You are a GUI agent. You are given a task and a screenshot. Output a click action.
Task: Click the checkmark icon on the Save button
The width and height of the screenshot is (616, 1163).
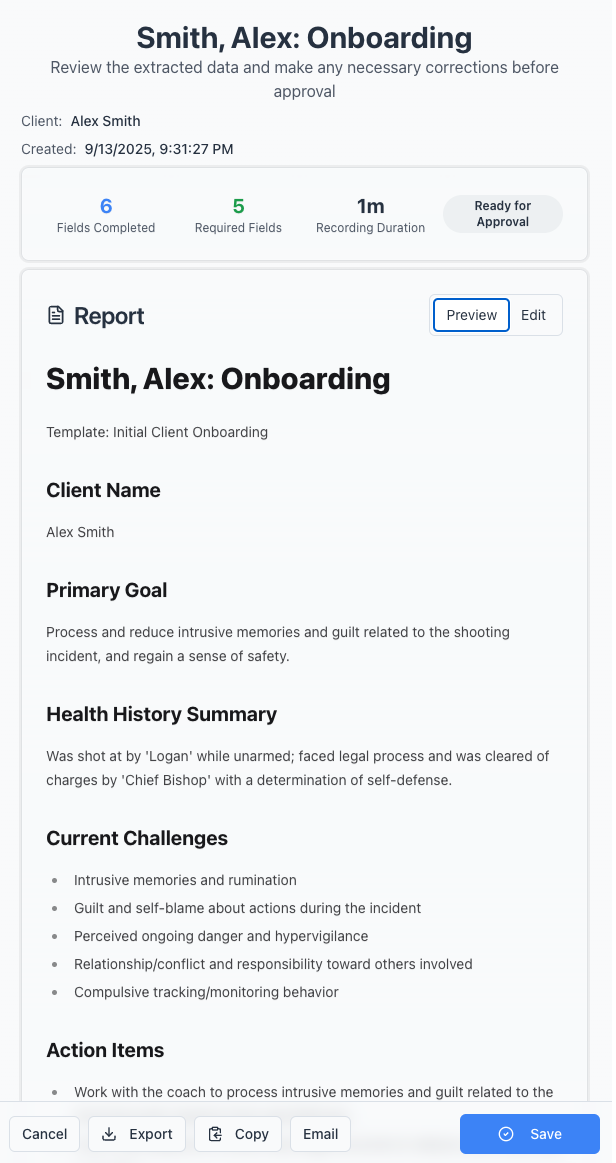(507, 1134)
